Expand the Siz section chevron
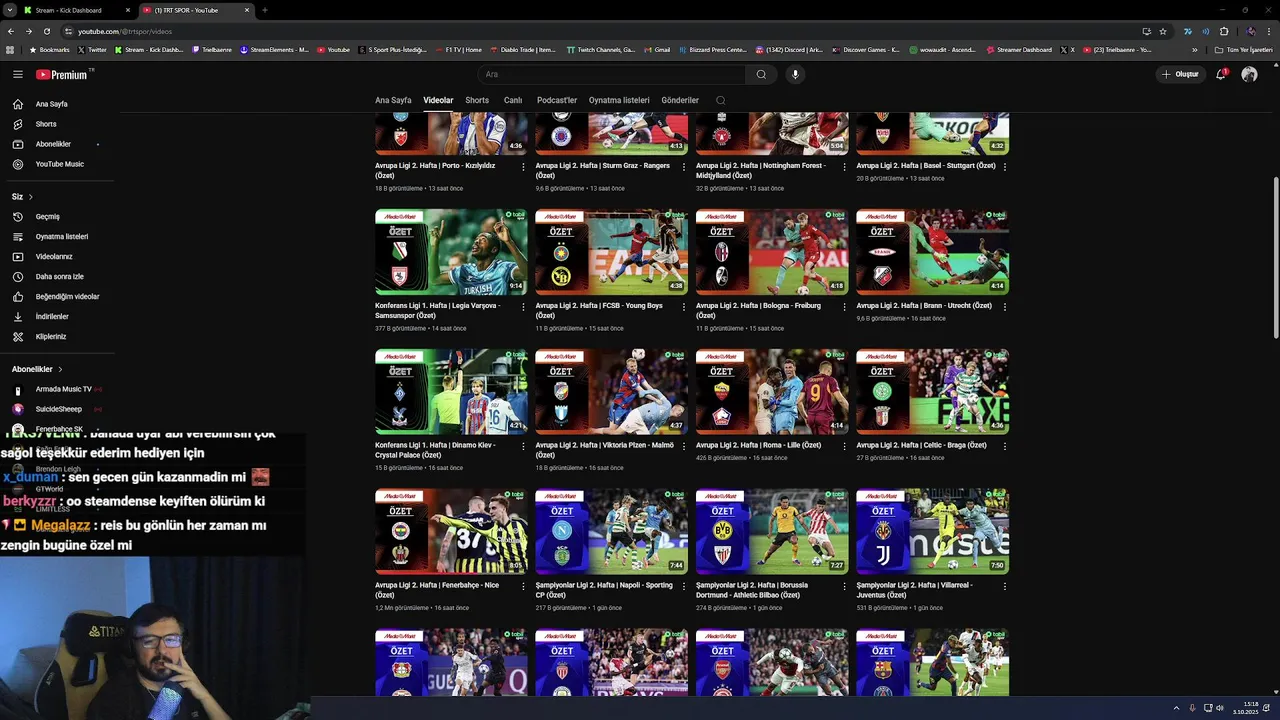This screenshot has width=1280, height=720. tap(30, 197)
